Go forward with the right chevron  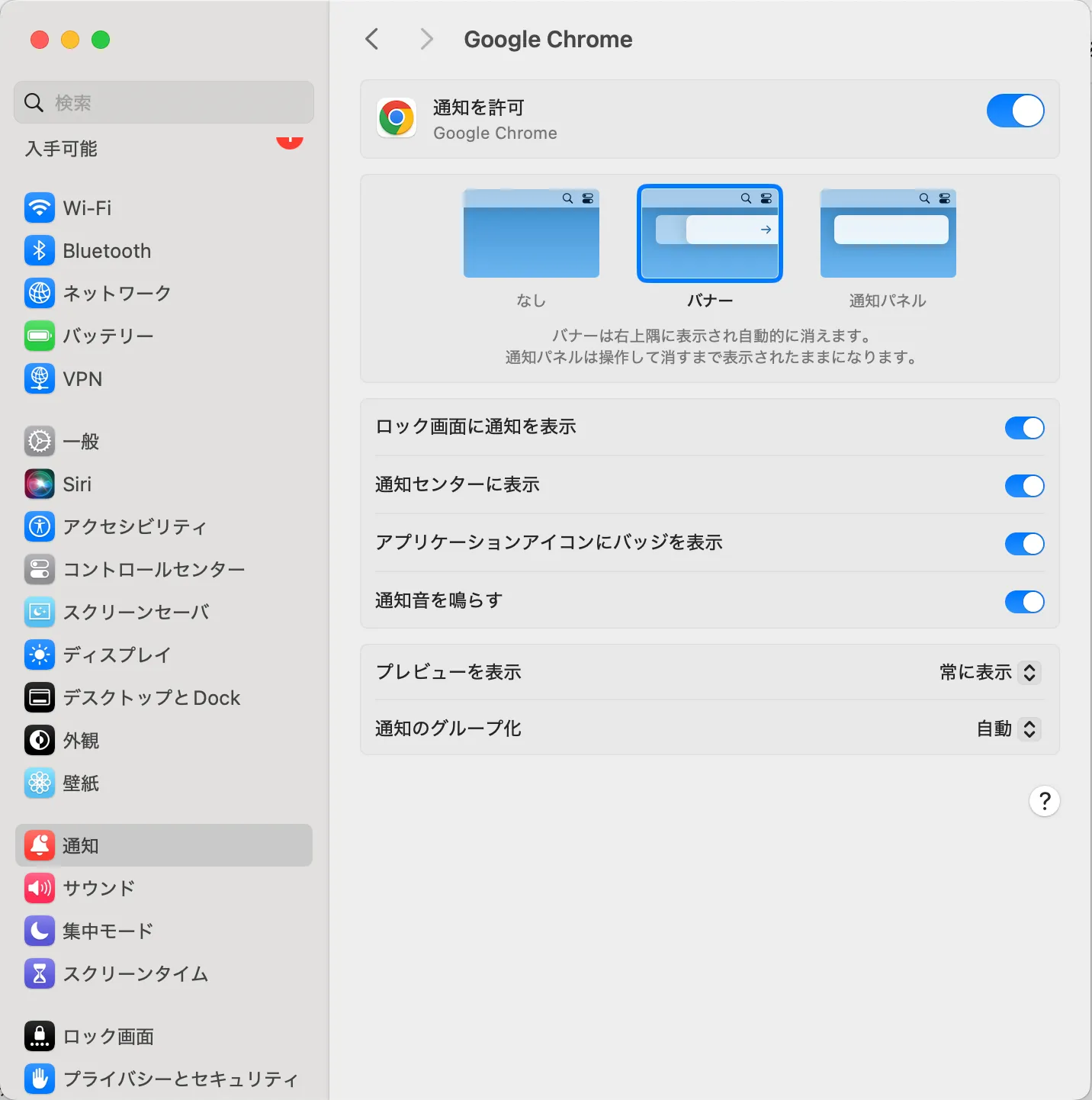pyautogui.click(x=426, y=39)
